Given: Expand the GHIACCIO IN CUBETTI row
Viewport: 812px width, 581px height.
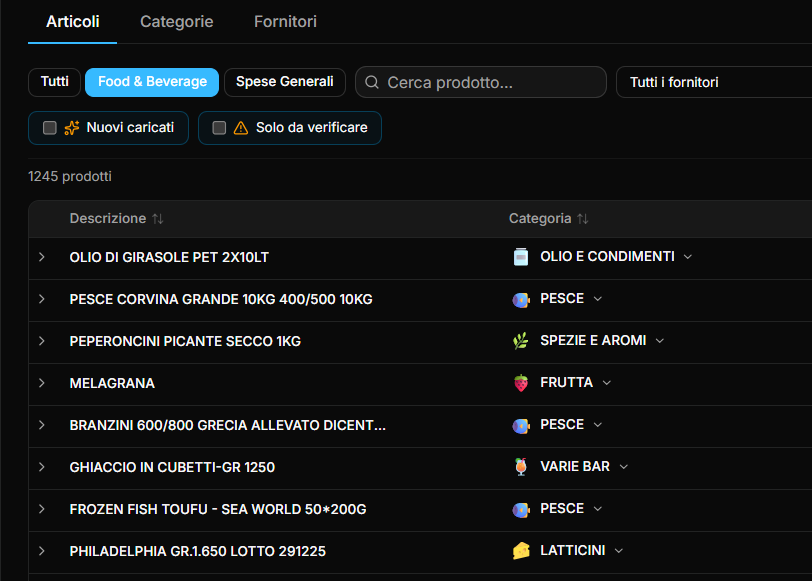Looking at the screenshot, I should click(42, 467).
